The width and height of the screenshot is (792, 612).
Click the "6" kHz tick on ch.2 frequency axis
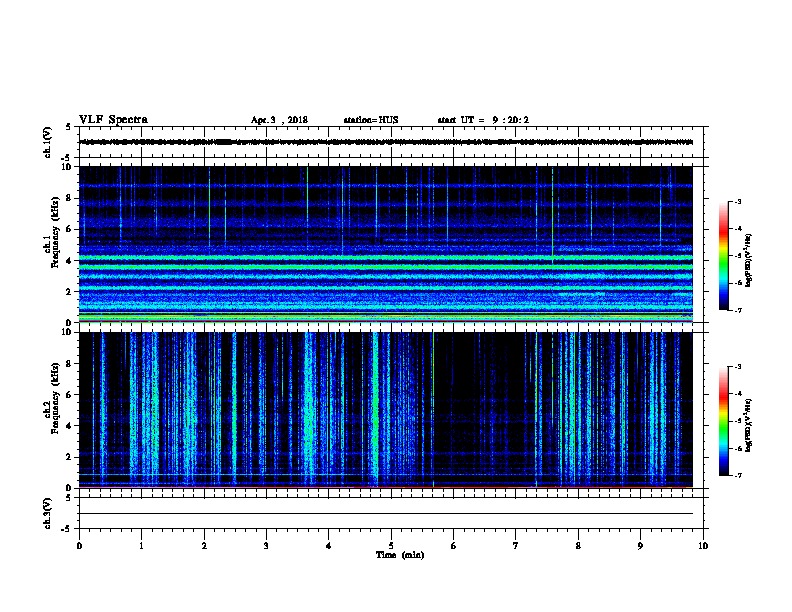point(70,395)
